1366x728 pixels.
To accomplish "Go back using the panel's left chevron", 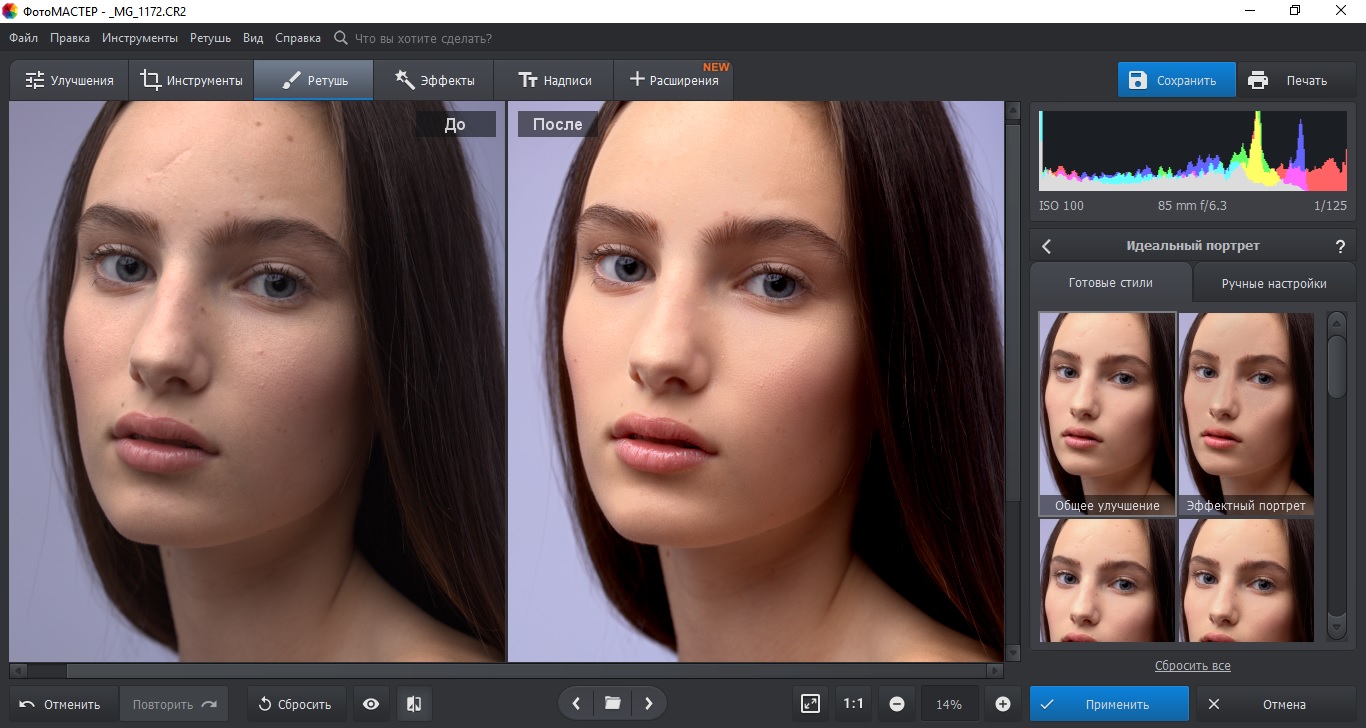I will click(1046, 246).
